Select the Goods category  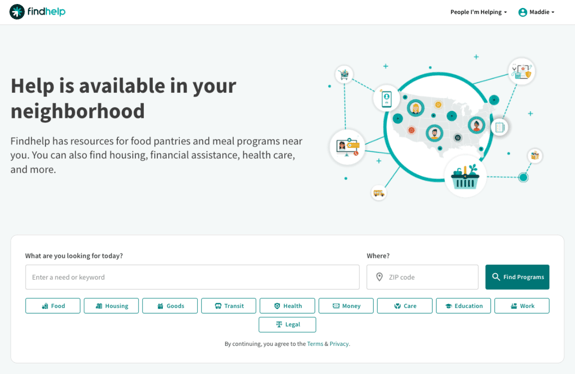point(170,306)
